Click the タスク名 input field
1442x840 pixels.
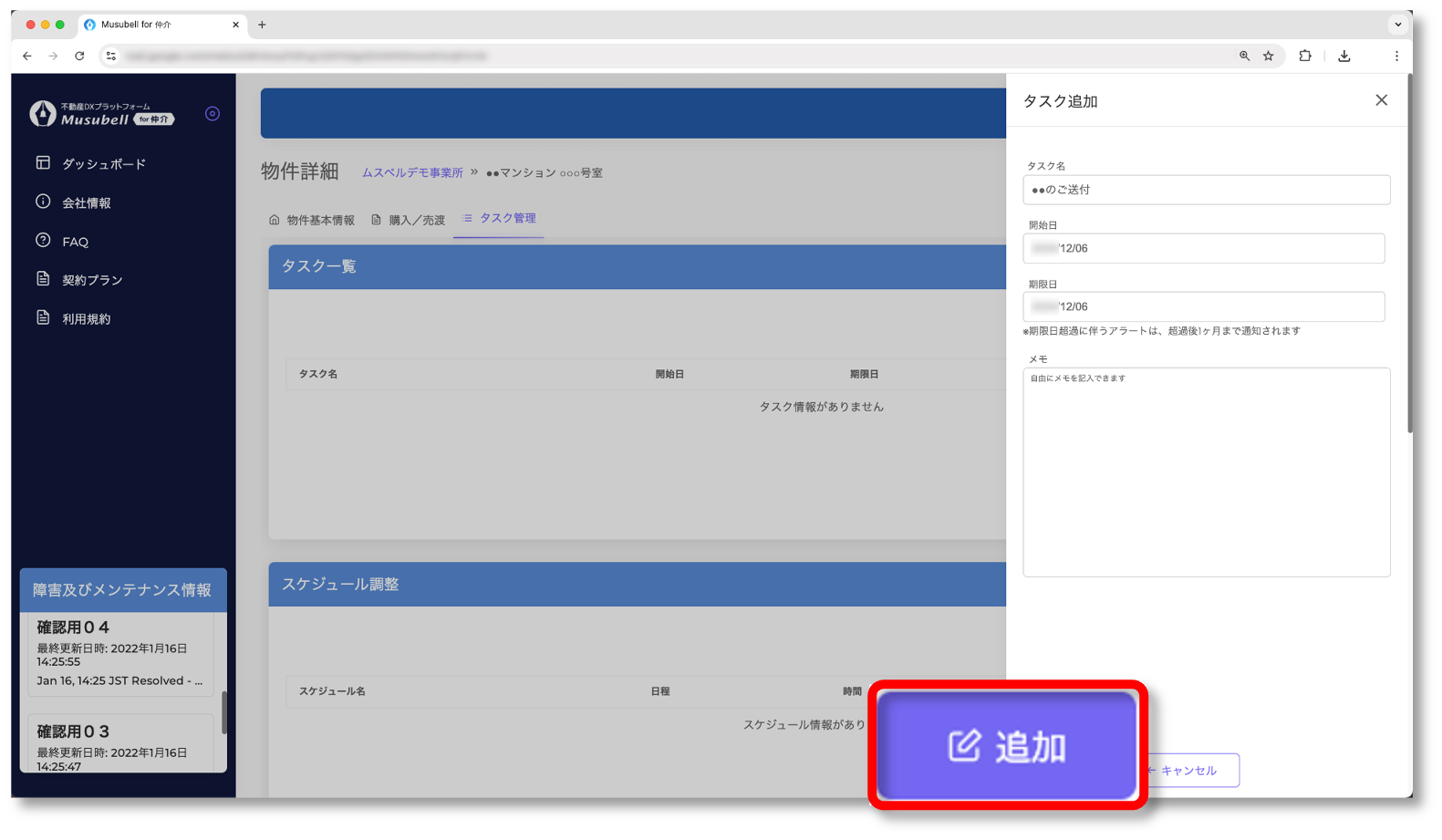click(x=1206, y=190)
